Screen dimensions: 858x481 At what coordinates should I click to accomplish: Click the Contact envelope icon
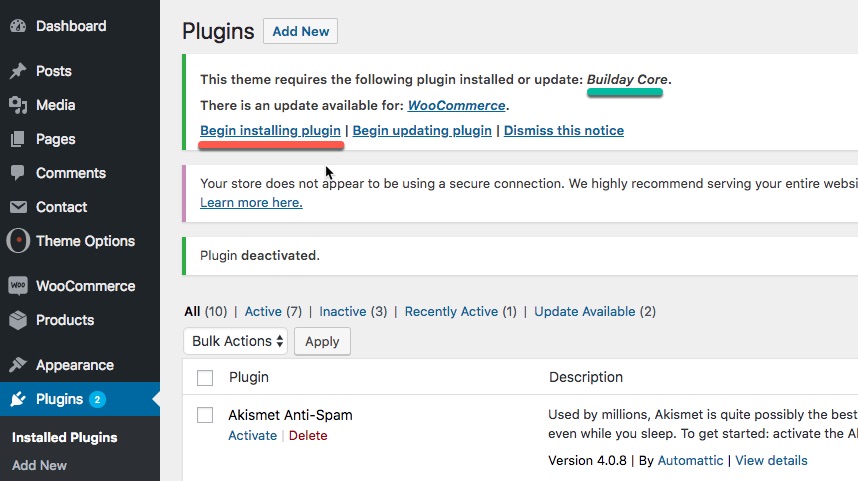click(18, 207)
